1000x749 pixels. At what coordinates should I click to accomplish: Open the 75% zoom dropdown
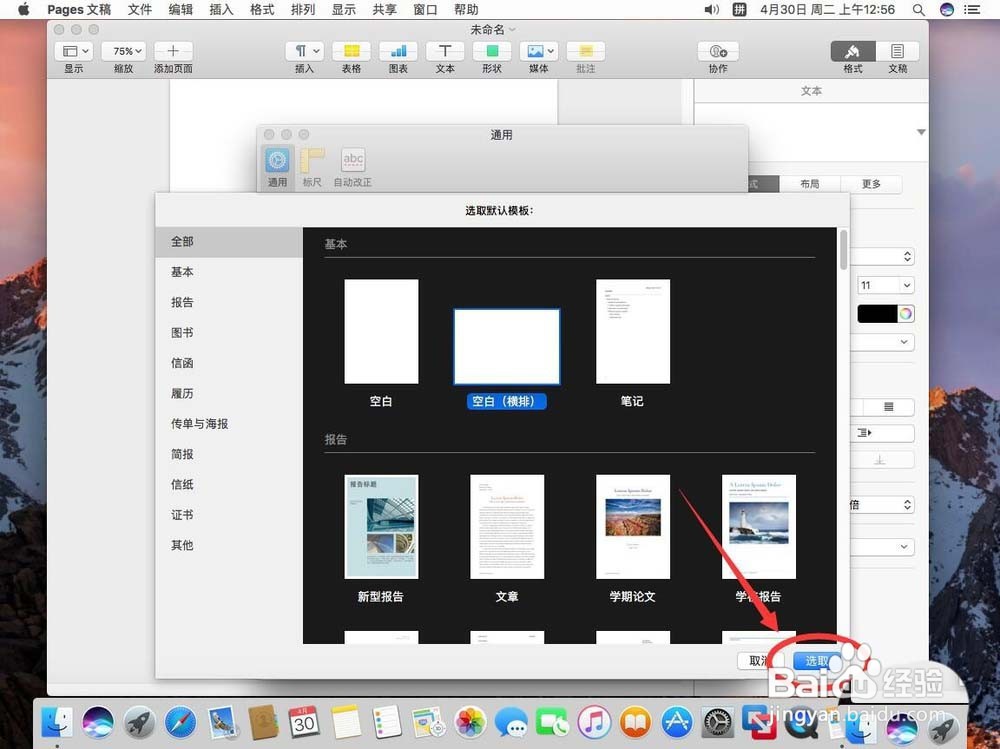[x=123, y=51]
